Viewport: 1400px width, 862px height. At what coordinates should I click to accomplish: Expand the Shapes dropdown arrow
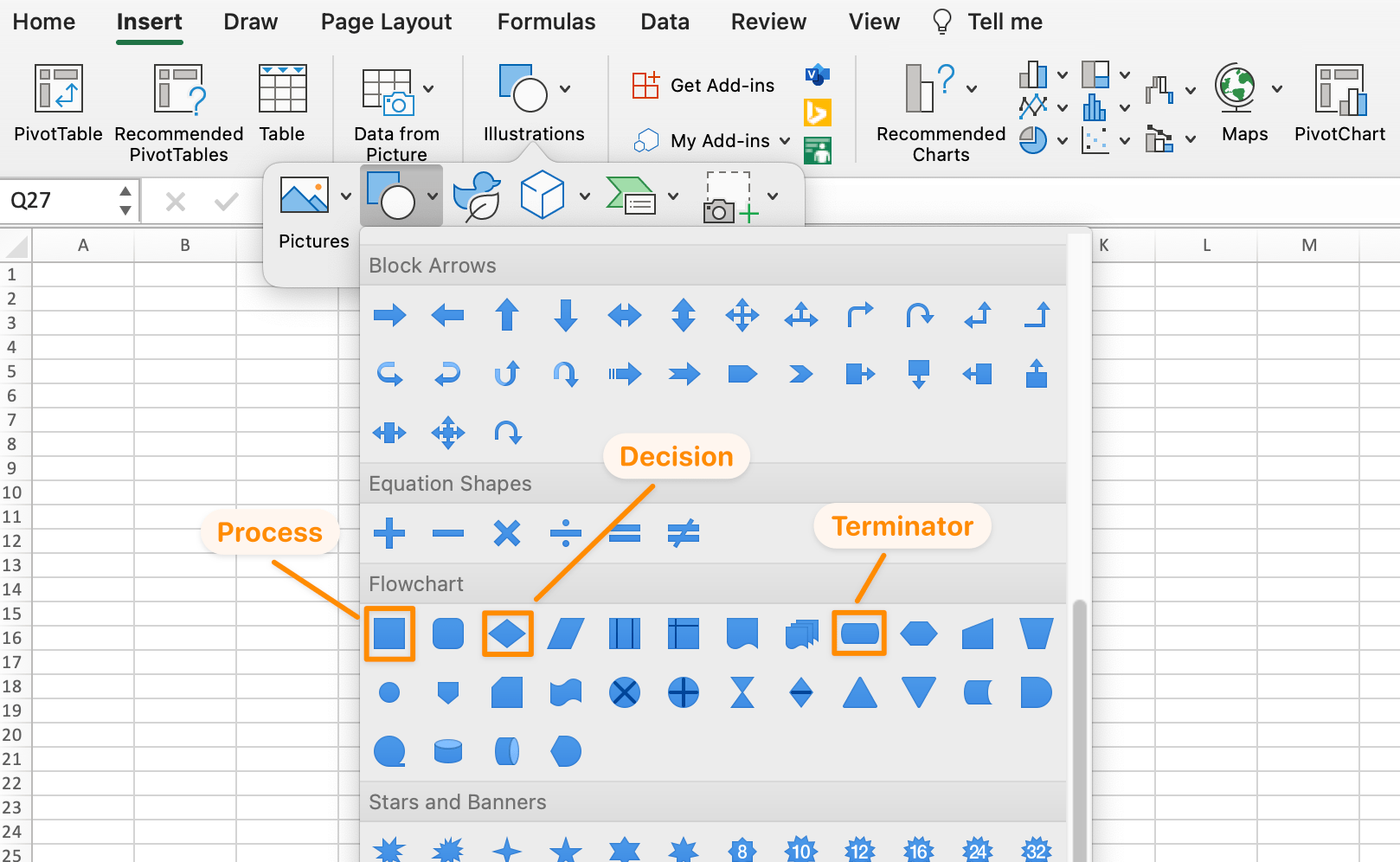[432, 197]
